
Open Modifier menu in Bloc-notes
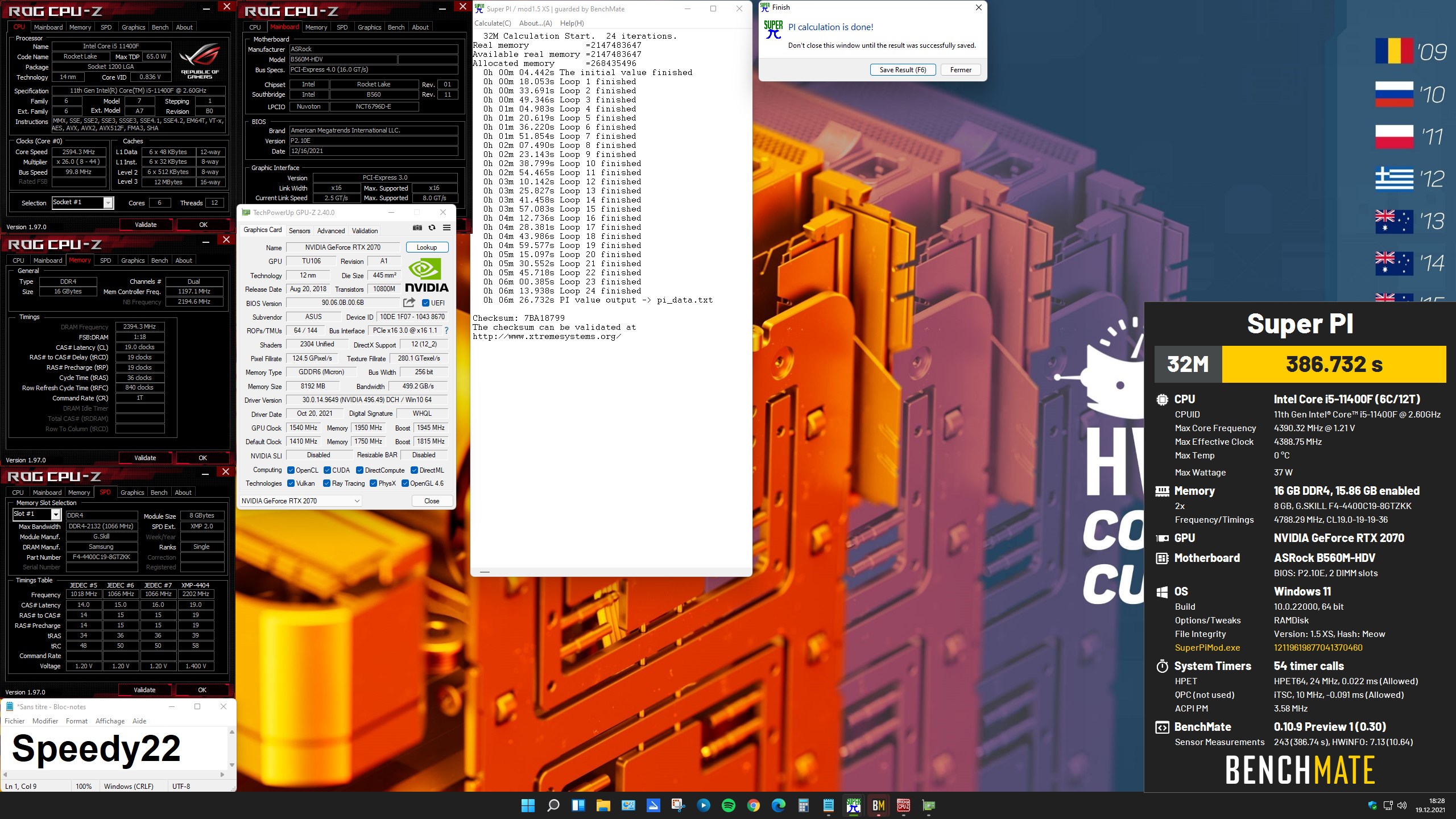45,721
